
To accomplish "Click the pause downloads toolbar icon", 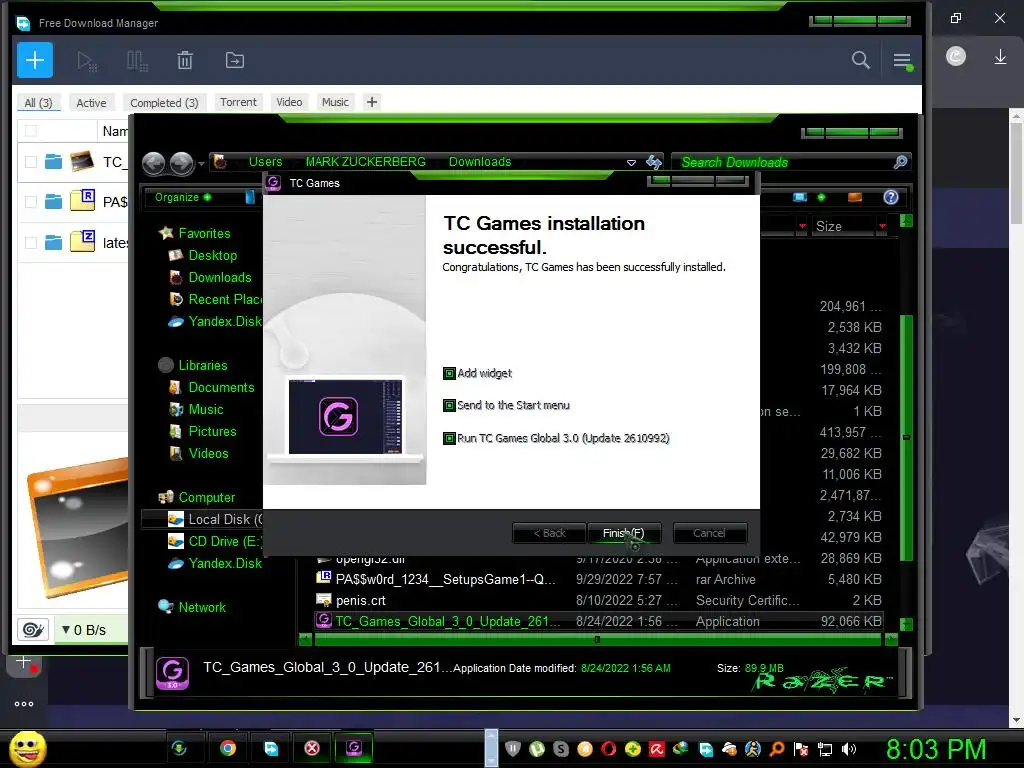I will [x=136, y=61].
